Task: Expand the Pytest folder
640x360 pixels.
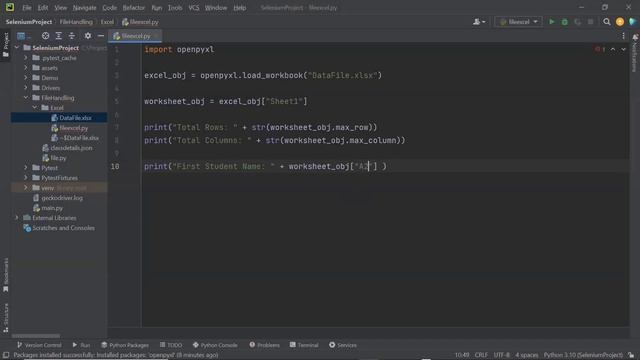Action: [26, 168]
